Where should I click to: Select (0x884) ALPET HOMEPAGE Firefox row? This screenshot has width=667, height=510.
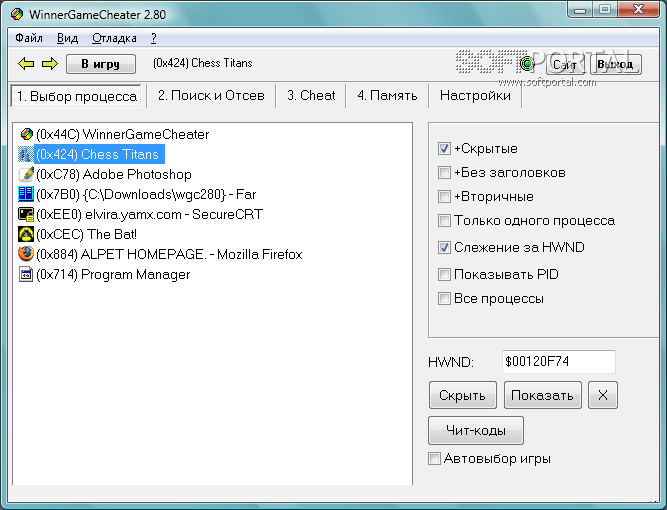point(169,254)
